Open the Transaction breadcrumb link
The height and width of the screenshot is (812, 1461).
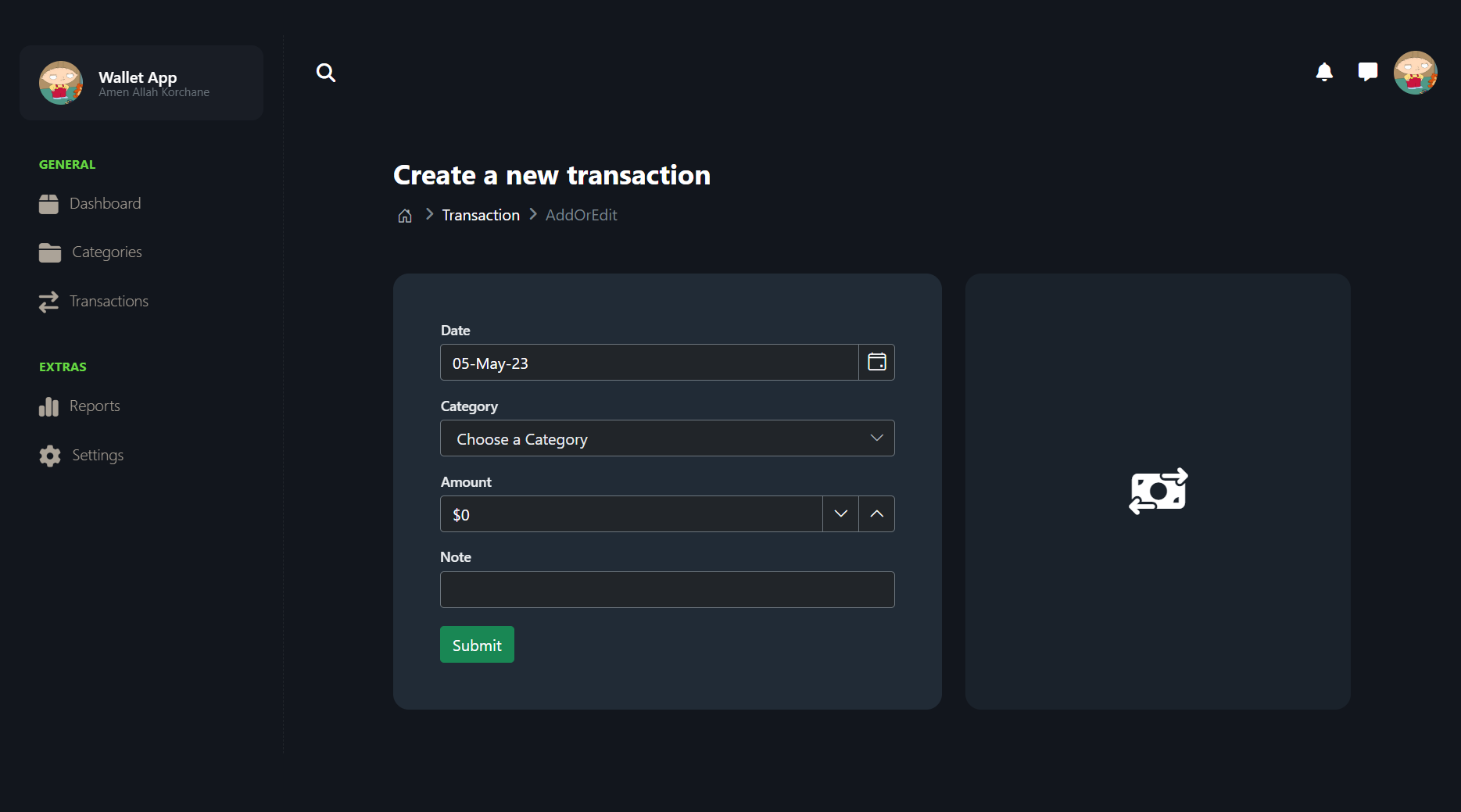coord(480,214)
